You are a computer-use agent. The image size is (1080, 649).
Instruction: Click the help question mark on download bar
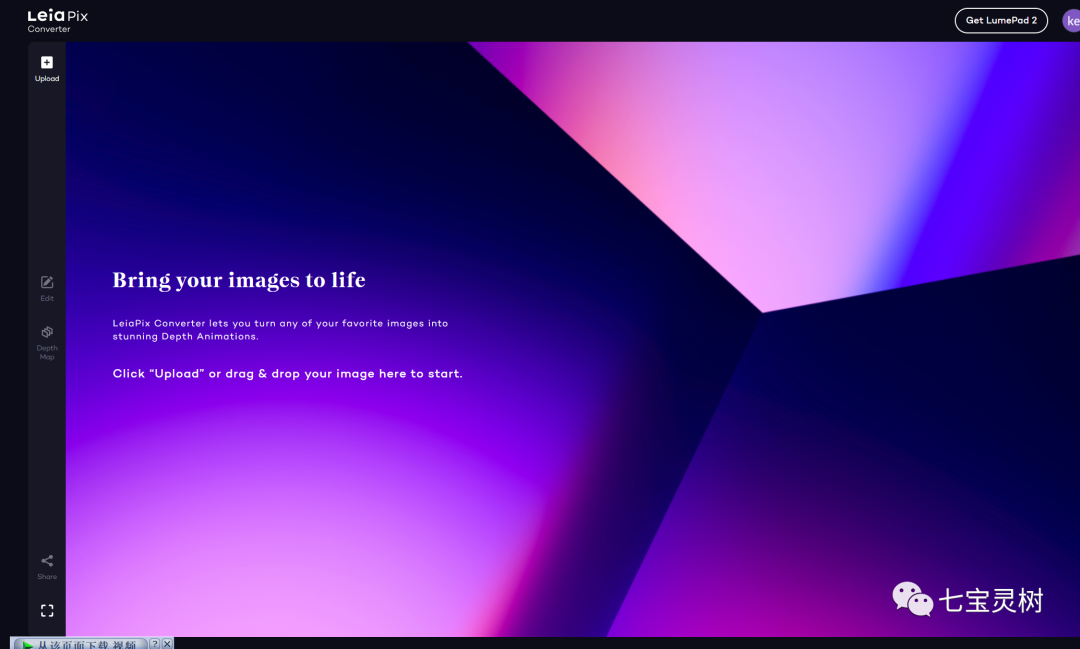coord(154,643)
